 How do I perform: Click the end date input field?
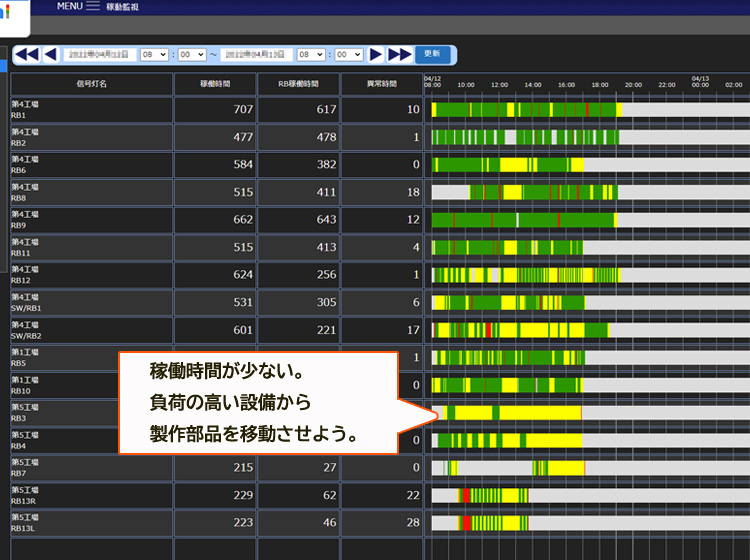(x=257, y=54)
